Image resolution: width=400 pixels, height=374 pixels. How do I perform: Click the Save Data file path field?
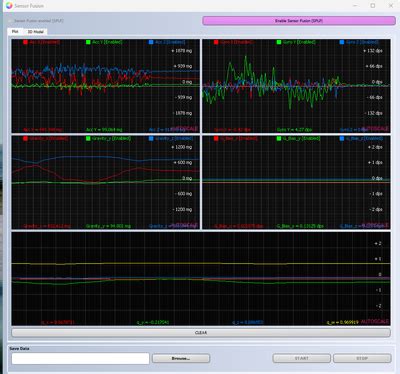pyautogui.click(x=80, y=359)
